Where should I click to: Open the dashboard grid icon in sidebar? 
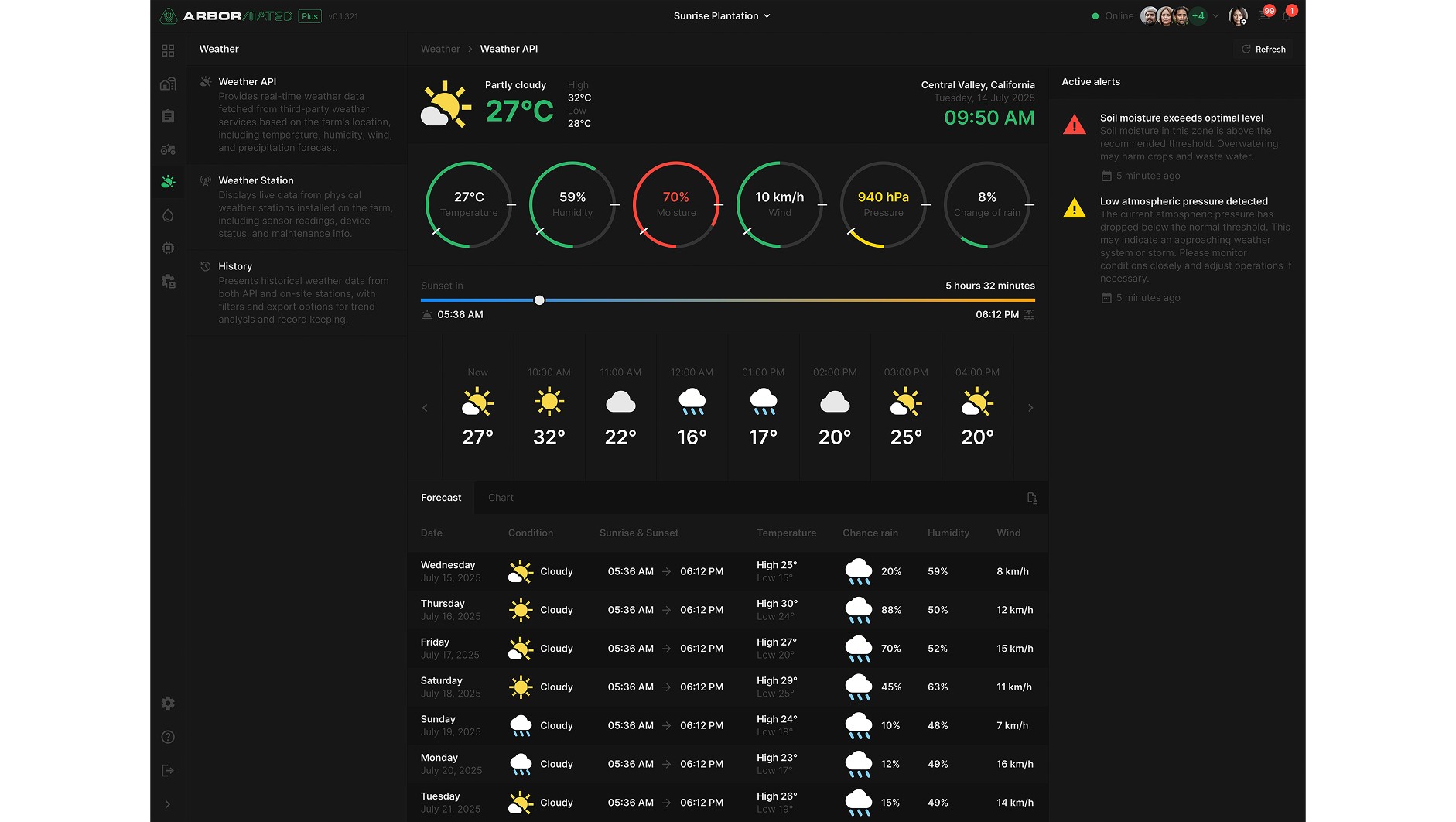point(168,50)
